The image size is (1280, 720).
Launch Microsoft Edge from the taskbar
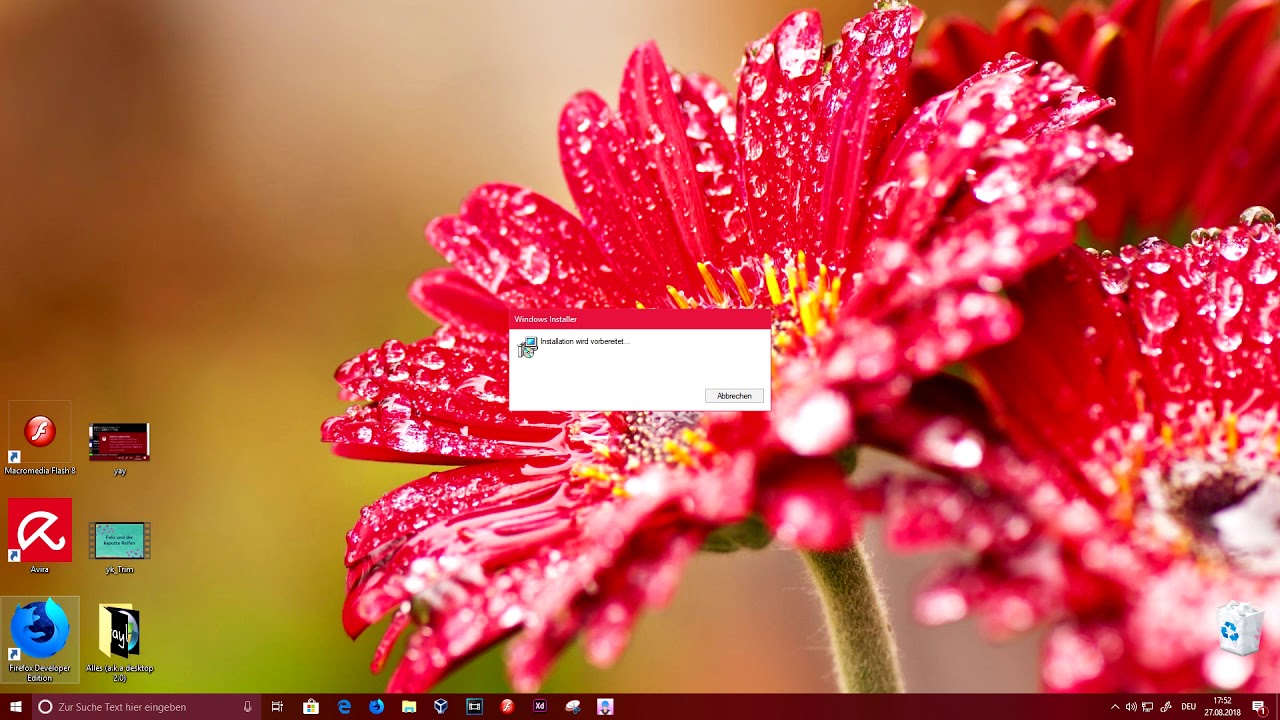pyautogui.click(x=344, y=707)
